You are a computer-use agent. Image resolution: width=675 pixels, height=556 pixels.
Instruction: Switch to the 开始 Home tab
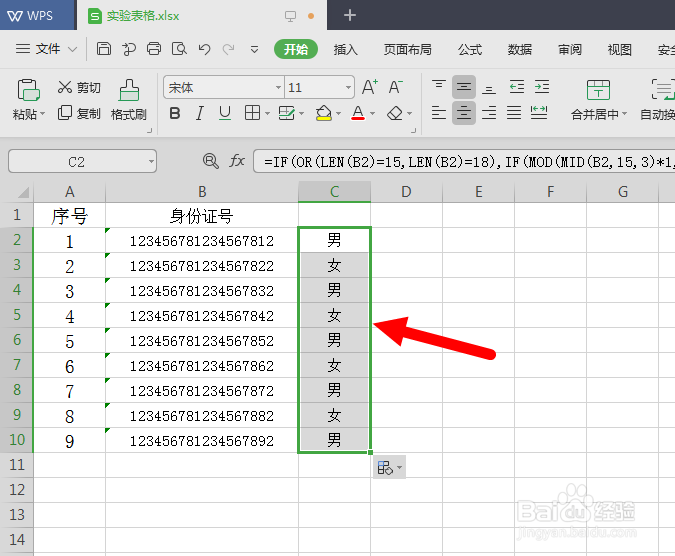296,49
